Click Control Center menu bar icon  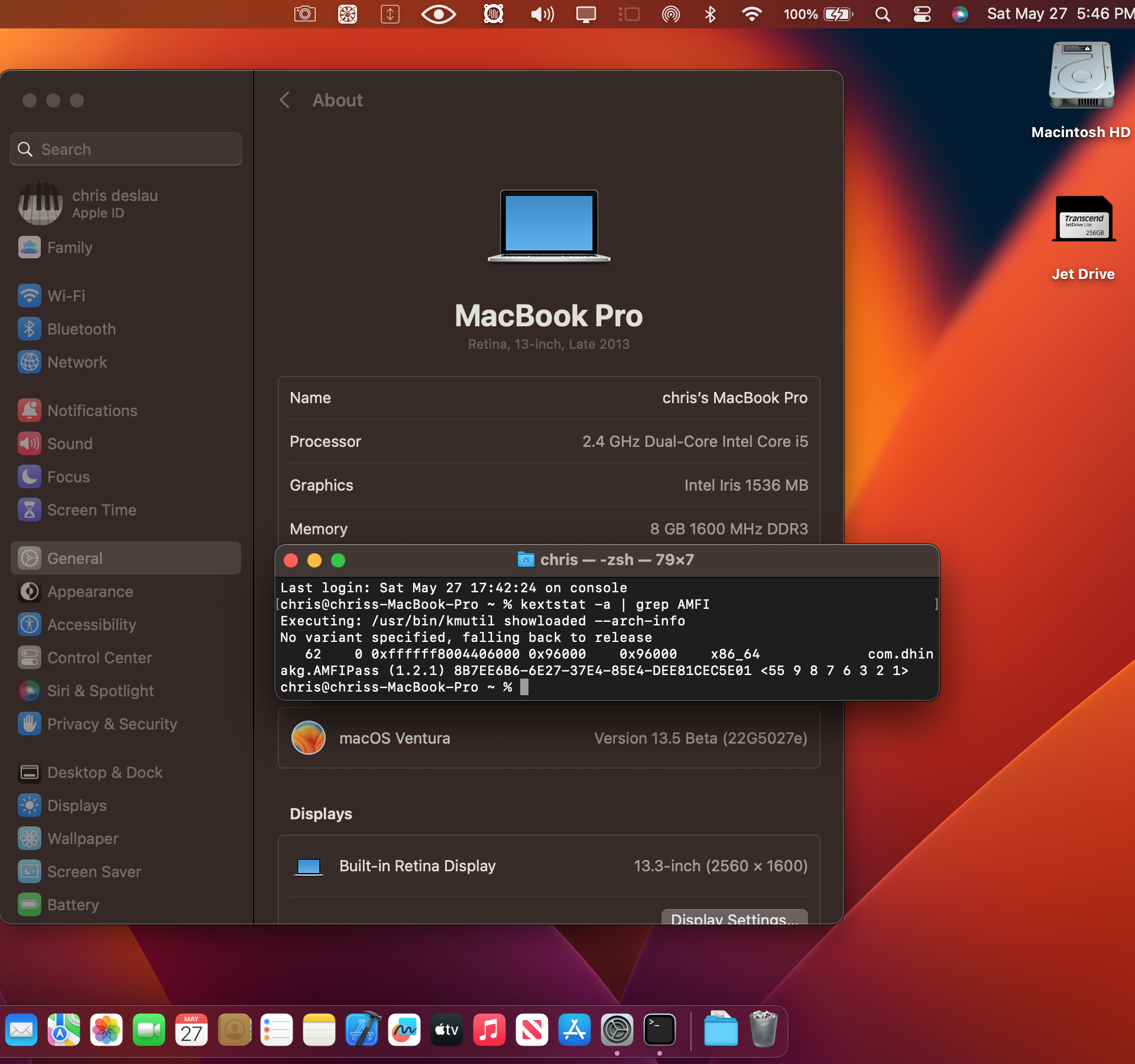[922, 14]
